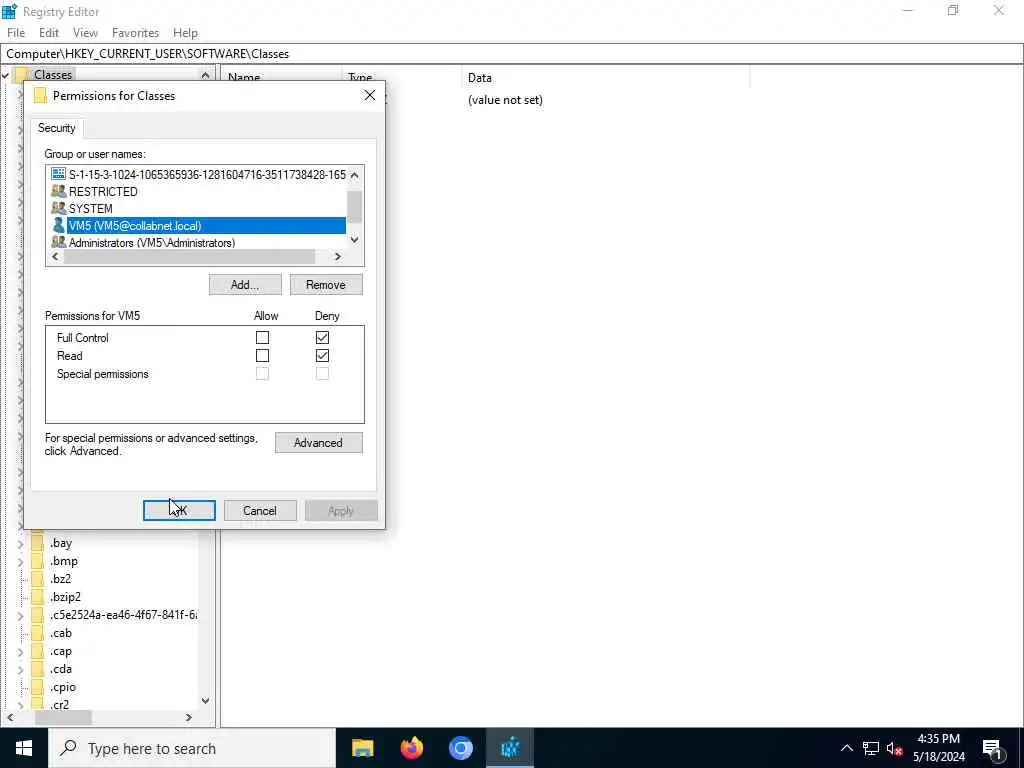Uncheck Deny for Full Control

tap(322, 338)
